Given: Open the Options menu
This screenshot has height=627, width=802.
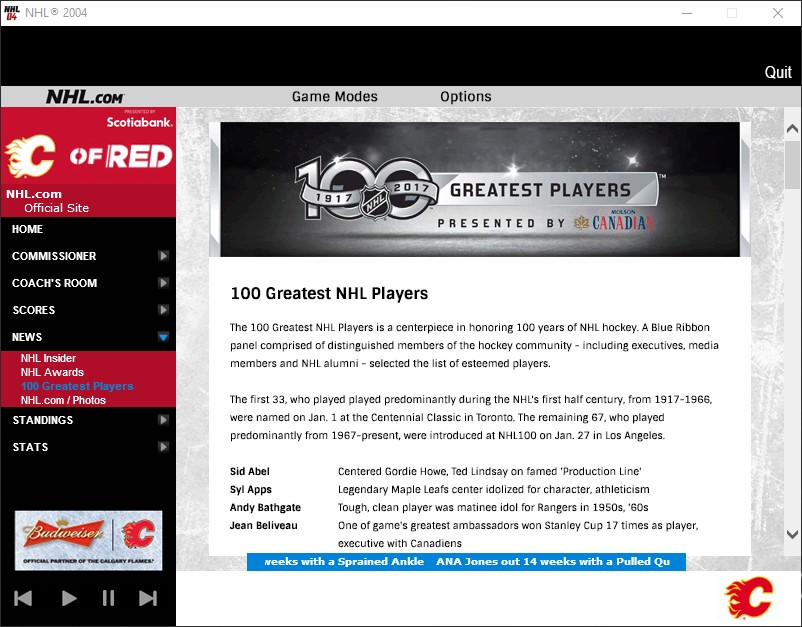Looking at the screenshot, I should pos(465,97).
